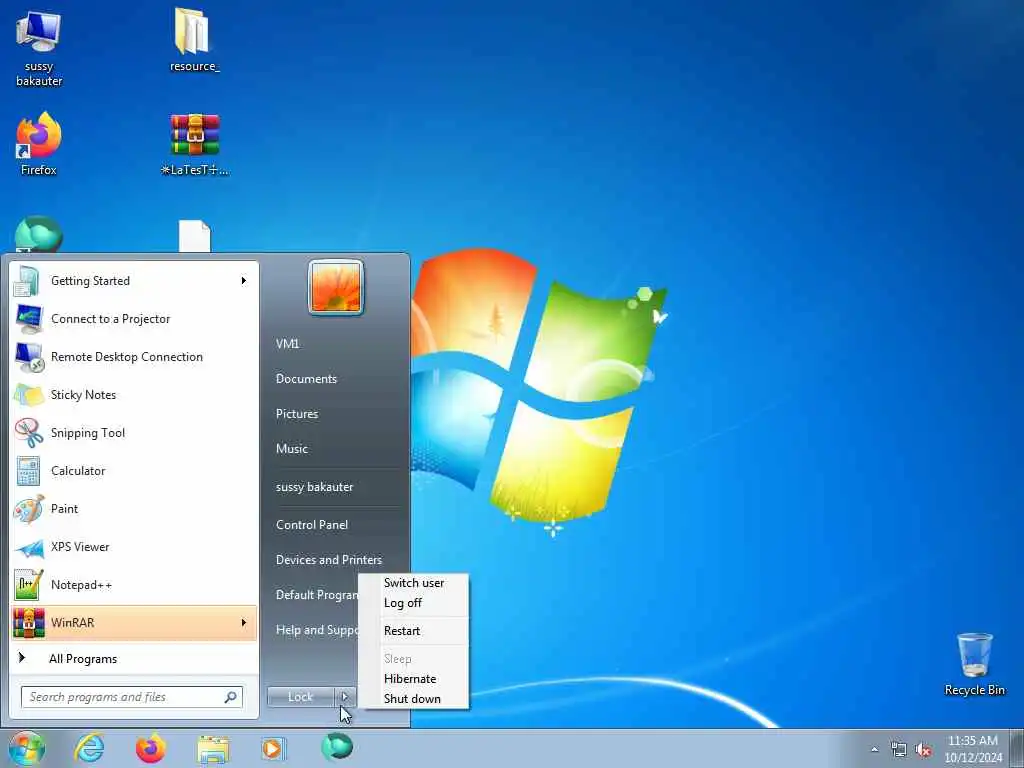The height and width of the screenshot is (768, 1024).
Task: Open Windows Explorer from the taskbar
Action: pyautogui.click(x=213, y=749)
